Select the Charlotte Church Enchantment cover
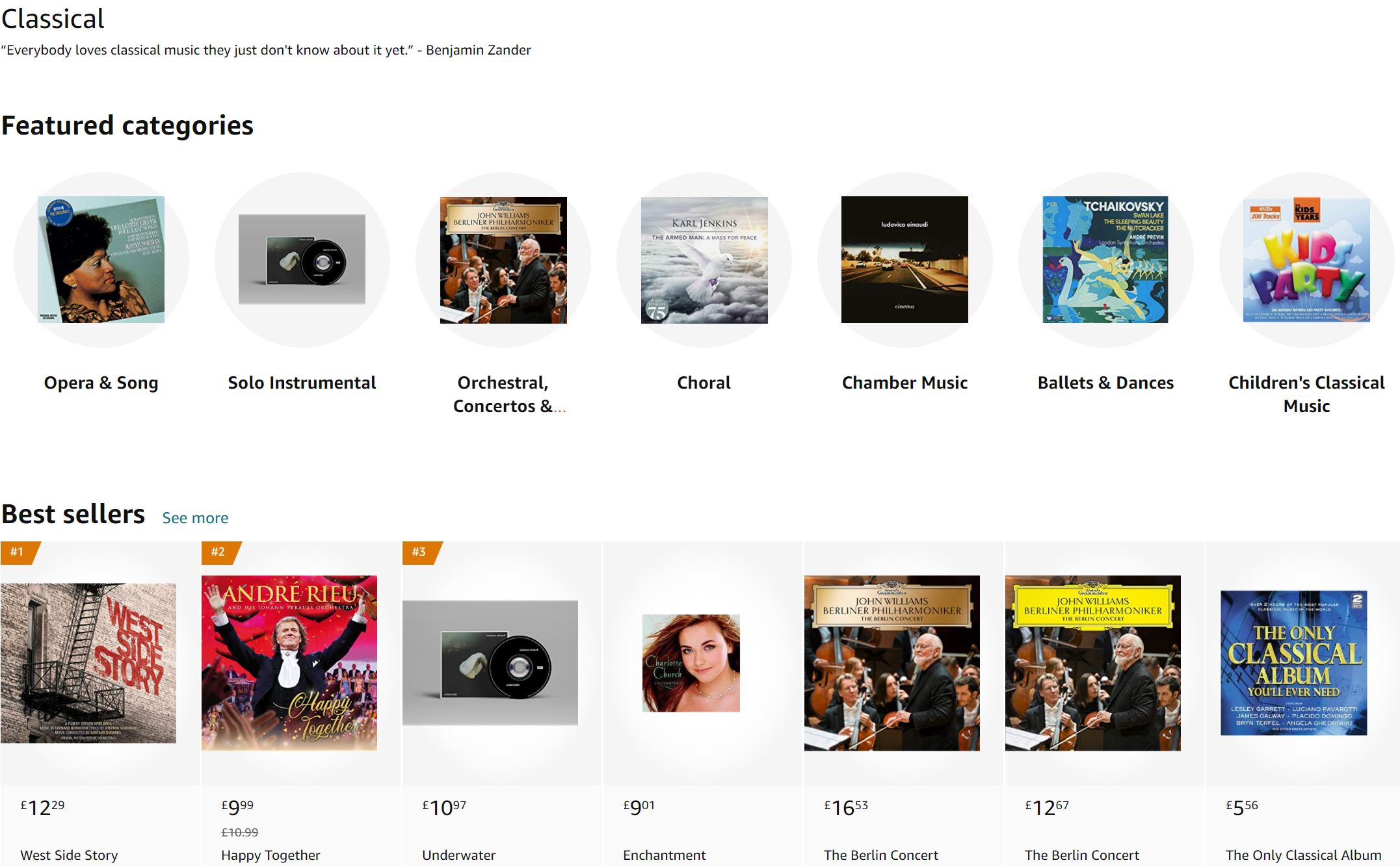This screenshot has height=867, width=1400. 691,663
